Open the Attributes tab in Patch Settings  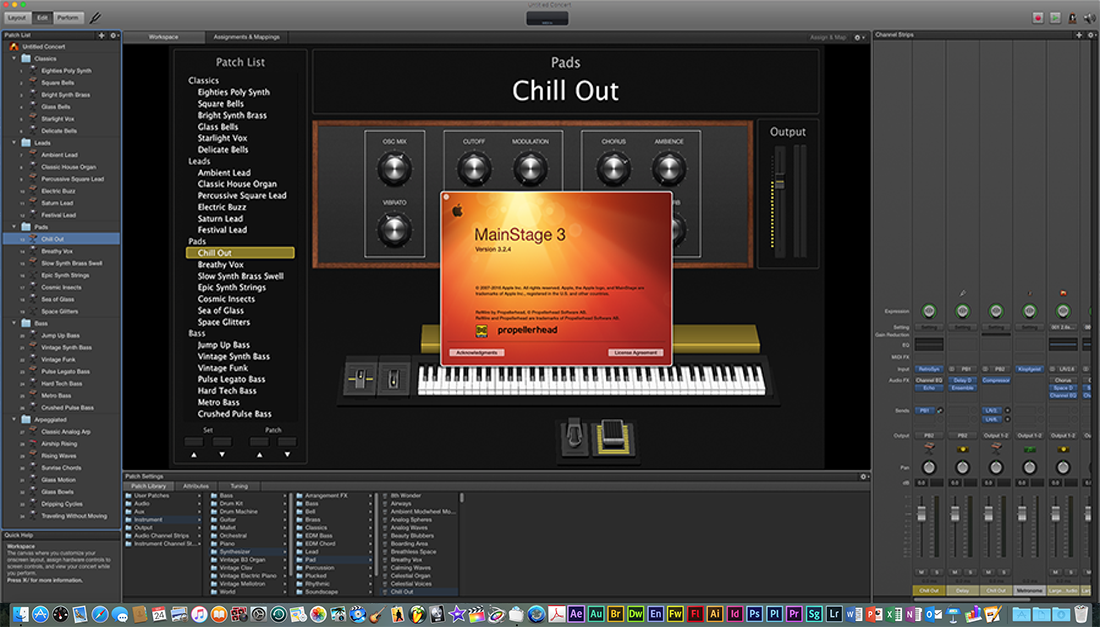196,486
